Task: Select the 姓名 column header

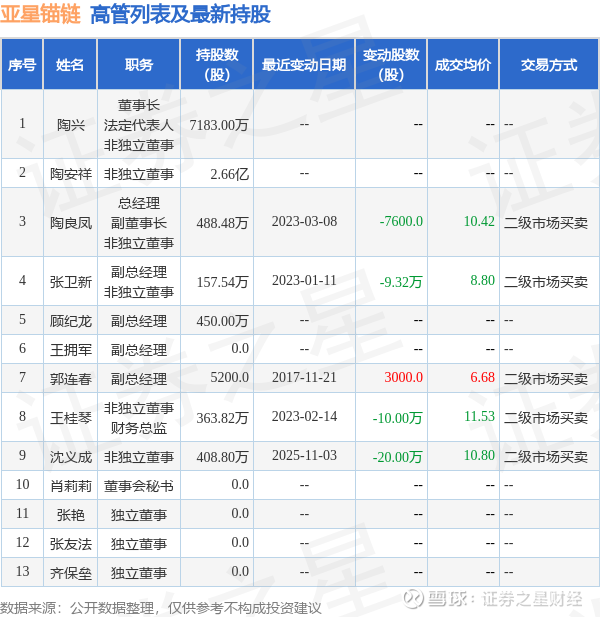Action: [x=70, y=65]
